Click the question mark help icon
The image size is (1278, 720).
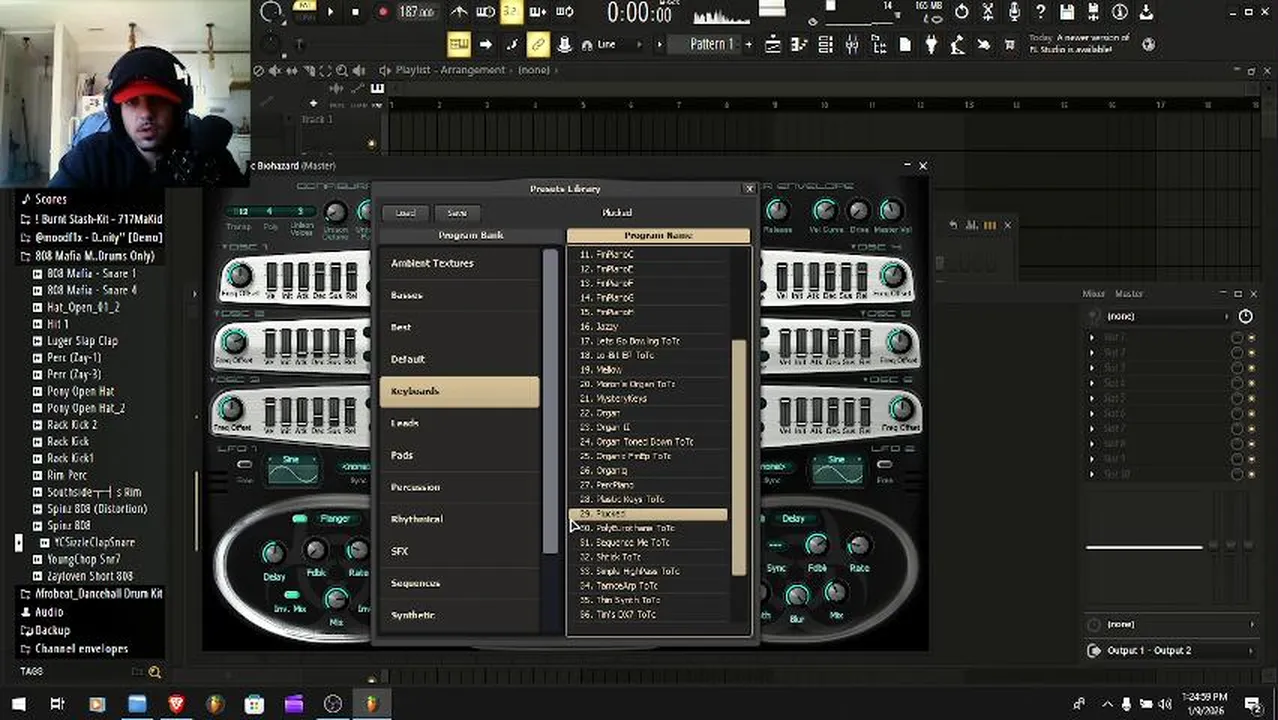pos(1041,12)
